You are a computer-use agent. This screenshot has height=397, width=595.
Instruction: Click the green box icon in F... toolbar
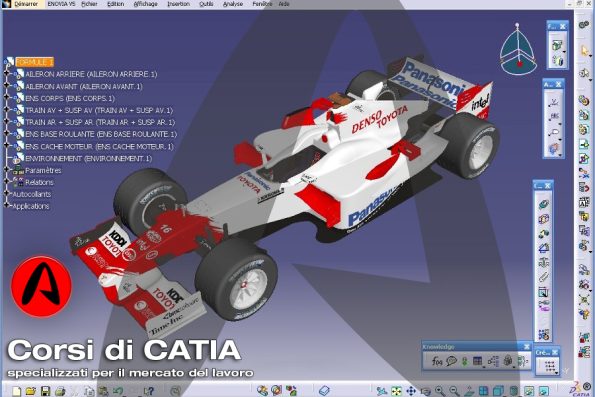(557, 45)
